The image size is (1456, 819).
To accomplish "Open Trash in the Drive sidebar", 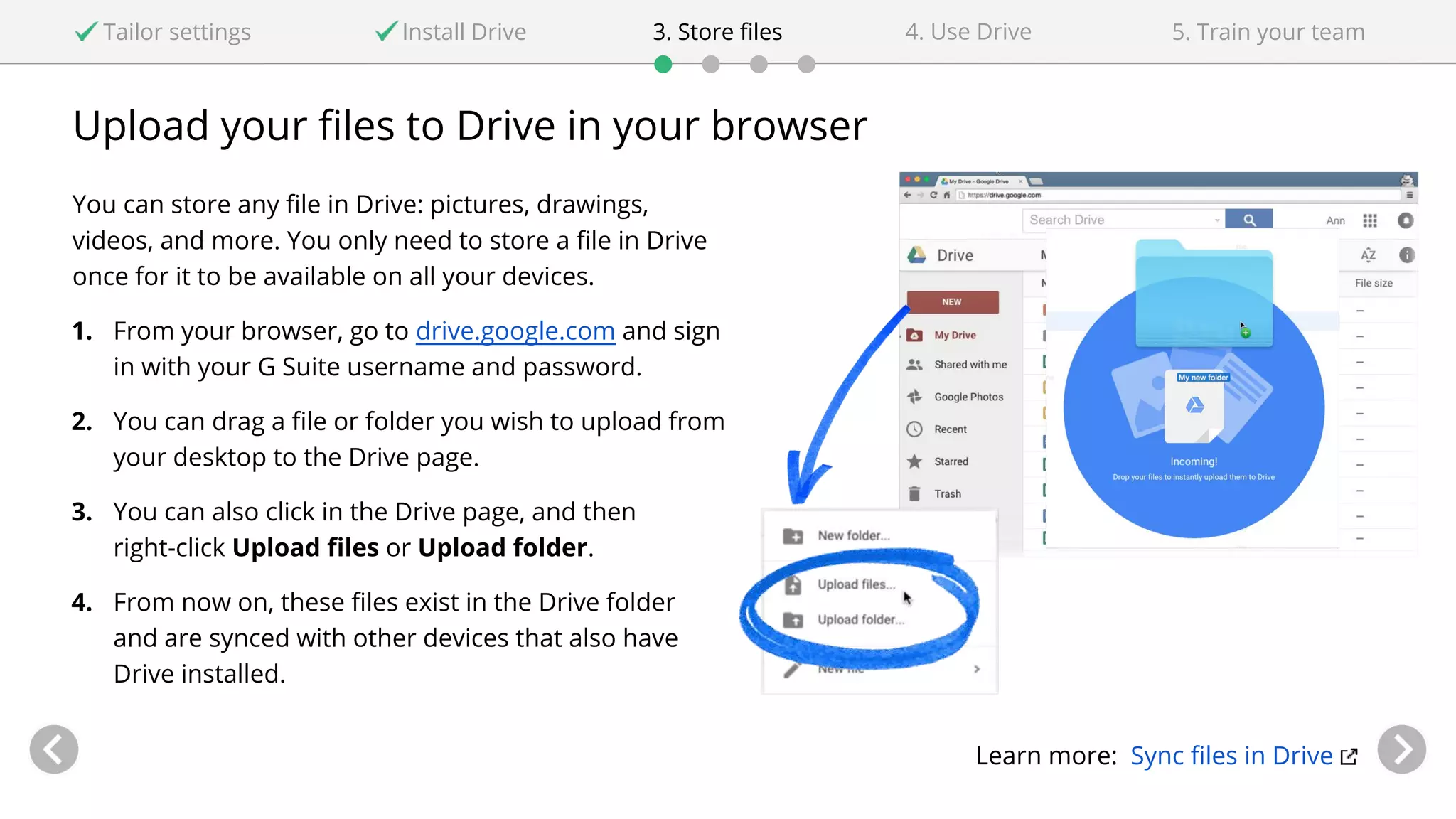I will (948, 493).
